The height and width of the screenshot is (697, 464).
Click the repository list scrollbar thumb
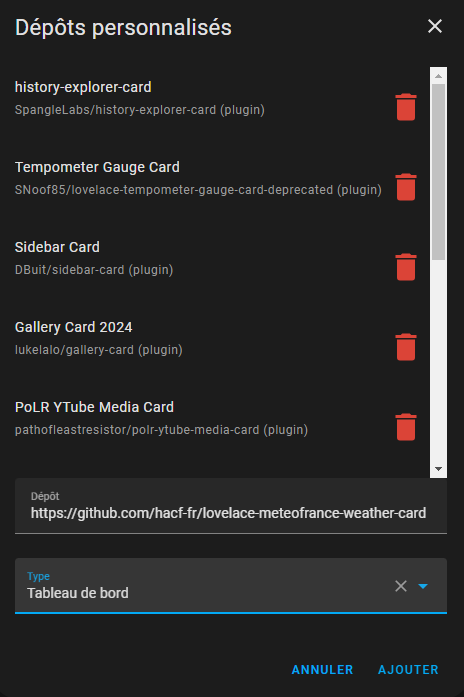pyautogui.click(x=438, y=172)
